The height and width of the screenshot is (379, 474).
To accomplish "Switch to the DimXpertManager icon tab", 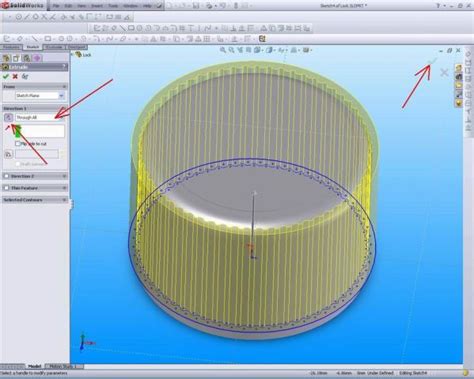I will click(37, 58).
